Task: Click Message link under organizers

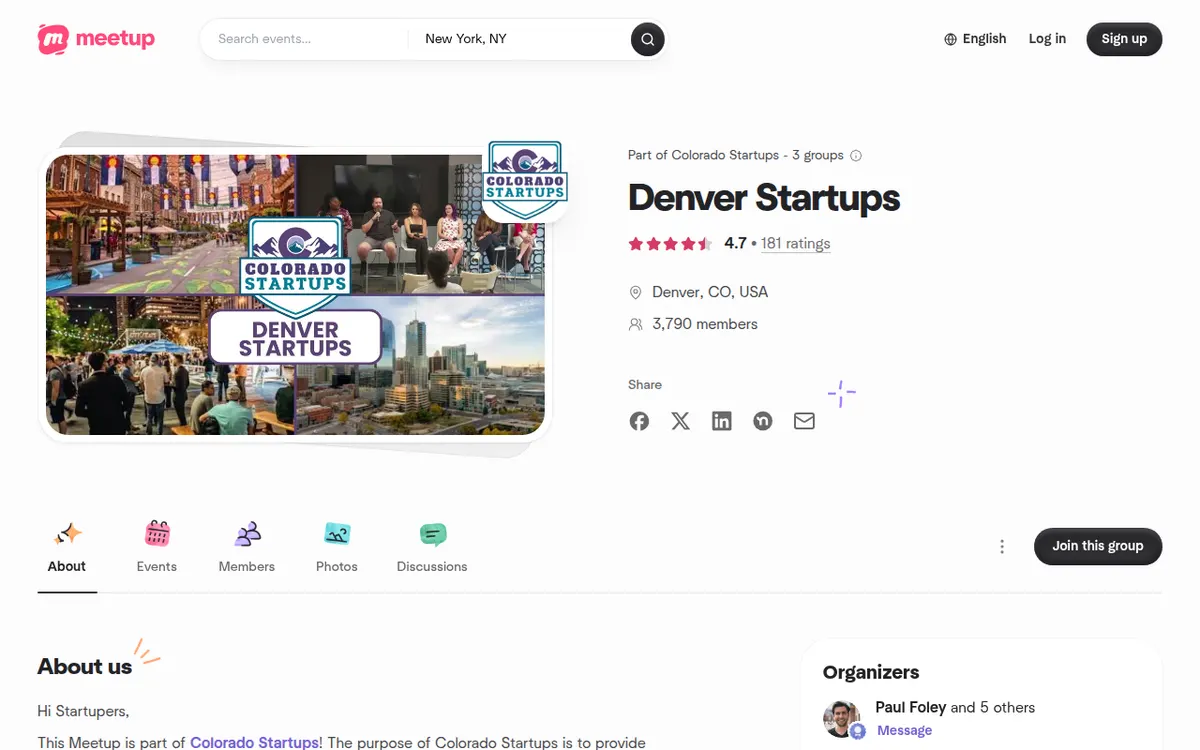Action: tap(905, 730)
